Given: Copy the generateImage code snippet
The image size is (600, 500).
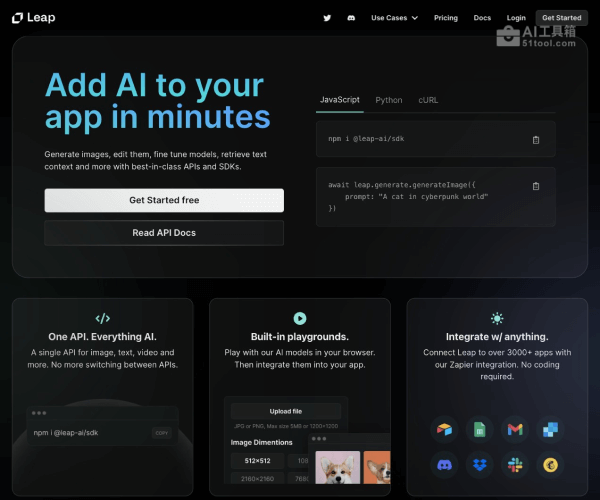Looking at the screenshot, I should 536,186.
